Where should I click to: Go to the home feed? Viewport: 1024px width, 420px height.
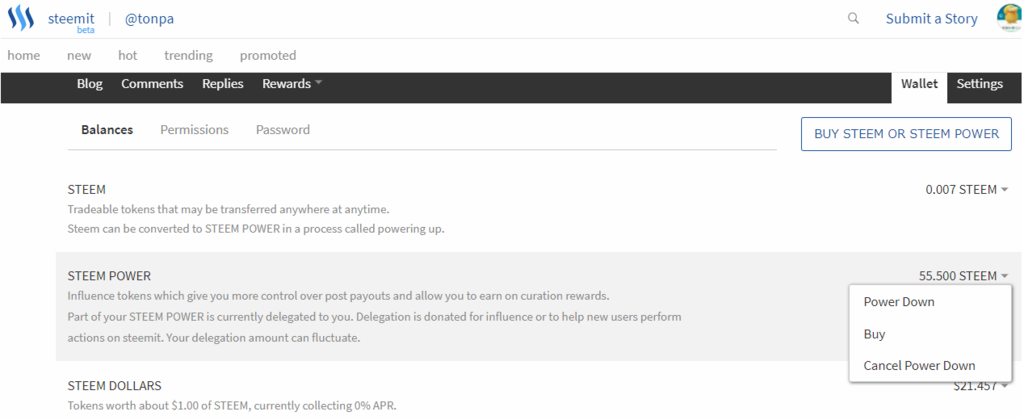[x=24, y=56]
